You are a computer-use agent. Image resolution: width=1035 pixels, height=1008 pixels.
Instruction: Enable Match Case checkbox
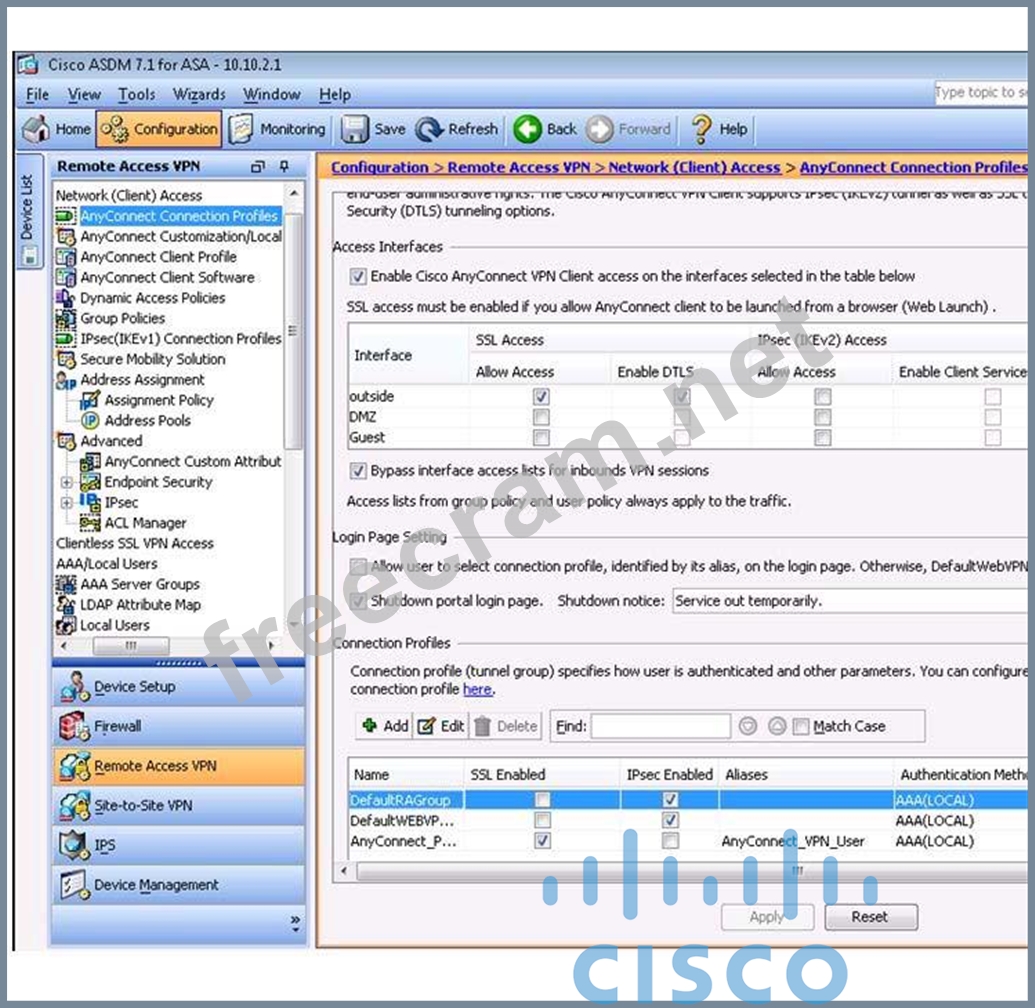pos(800,727)
